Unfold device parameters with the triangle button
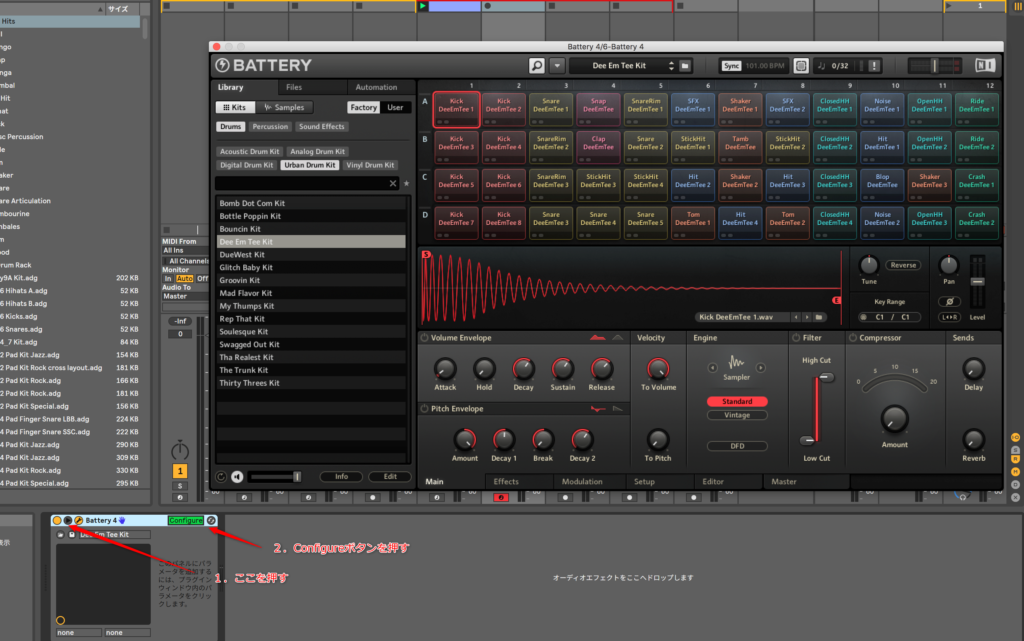The height and width of the screenshot is (641, 1024). tap(67, 520)
